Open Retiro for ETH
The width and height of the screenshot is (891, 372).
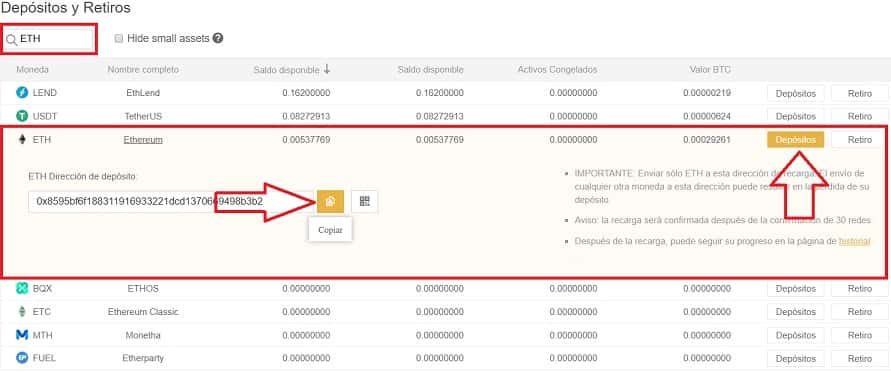point(860,140)
